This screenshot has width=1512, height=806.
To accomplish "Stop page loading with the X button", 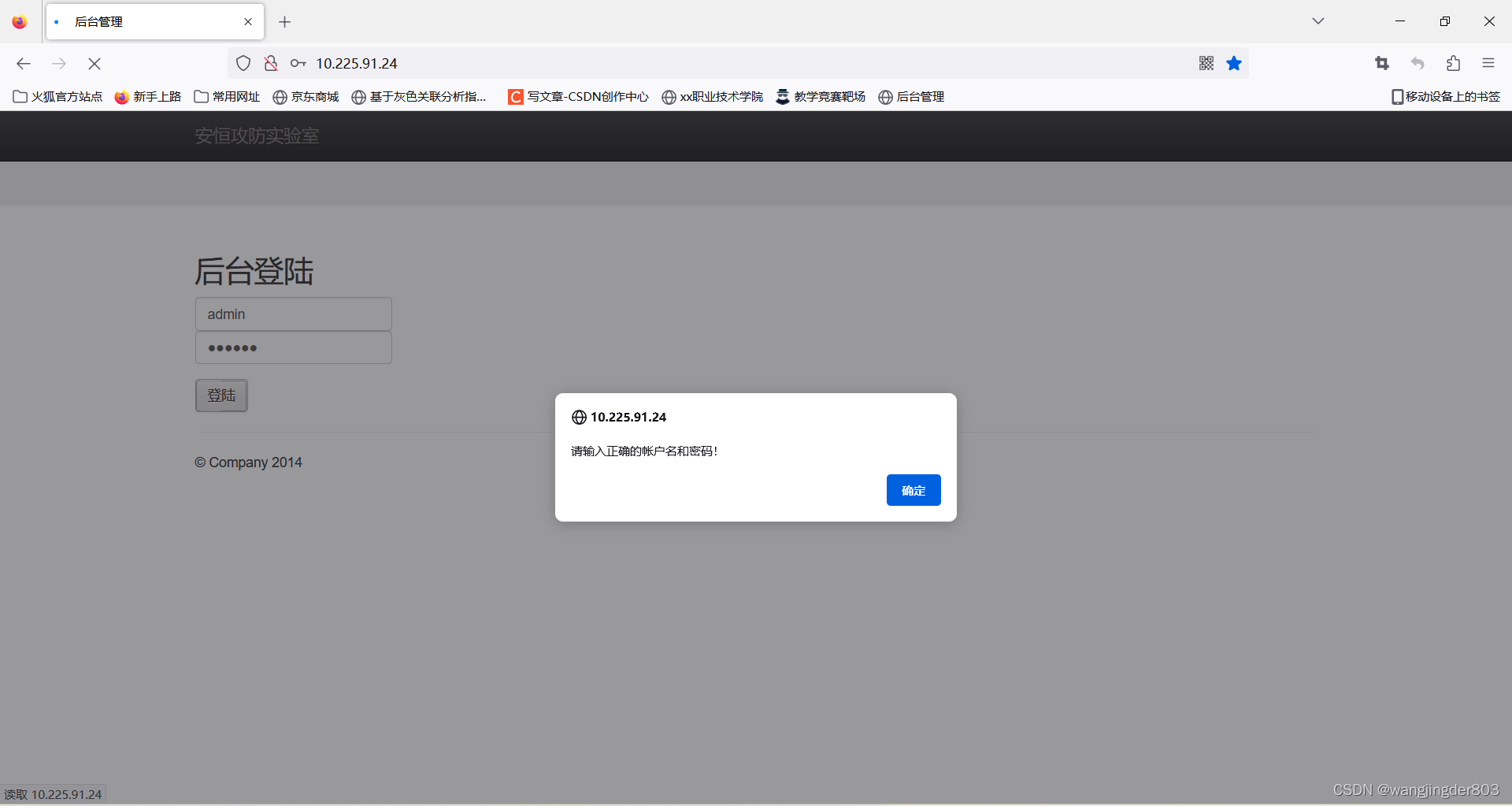I will pos(94,64).
